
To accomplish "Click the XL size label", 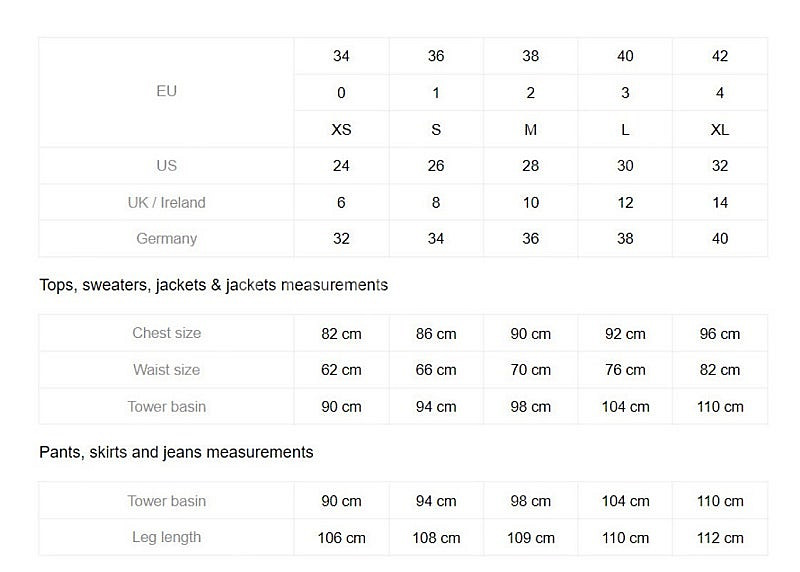I will [x=719, y=130].
